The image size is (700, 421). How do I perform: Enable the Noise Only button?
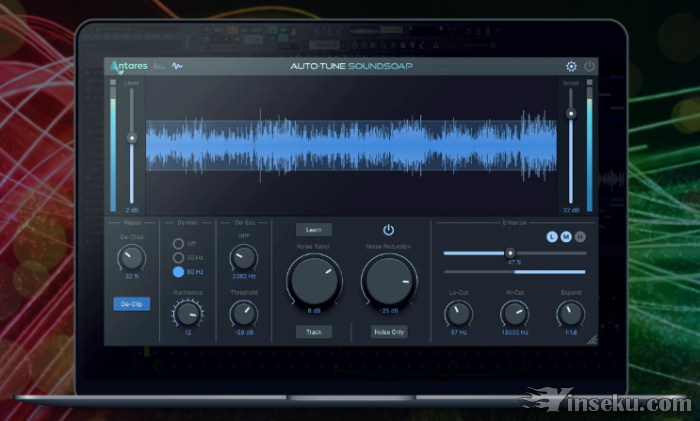point(388,331)
